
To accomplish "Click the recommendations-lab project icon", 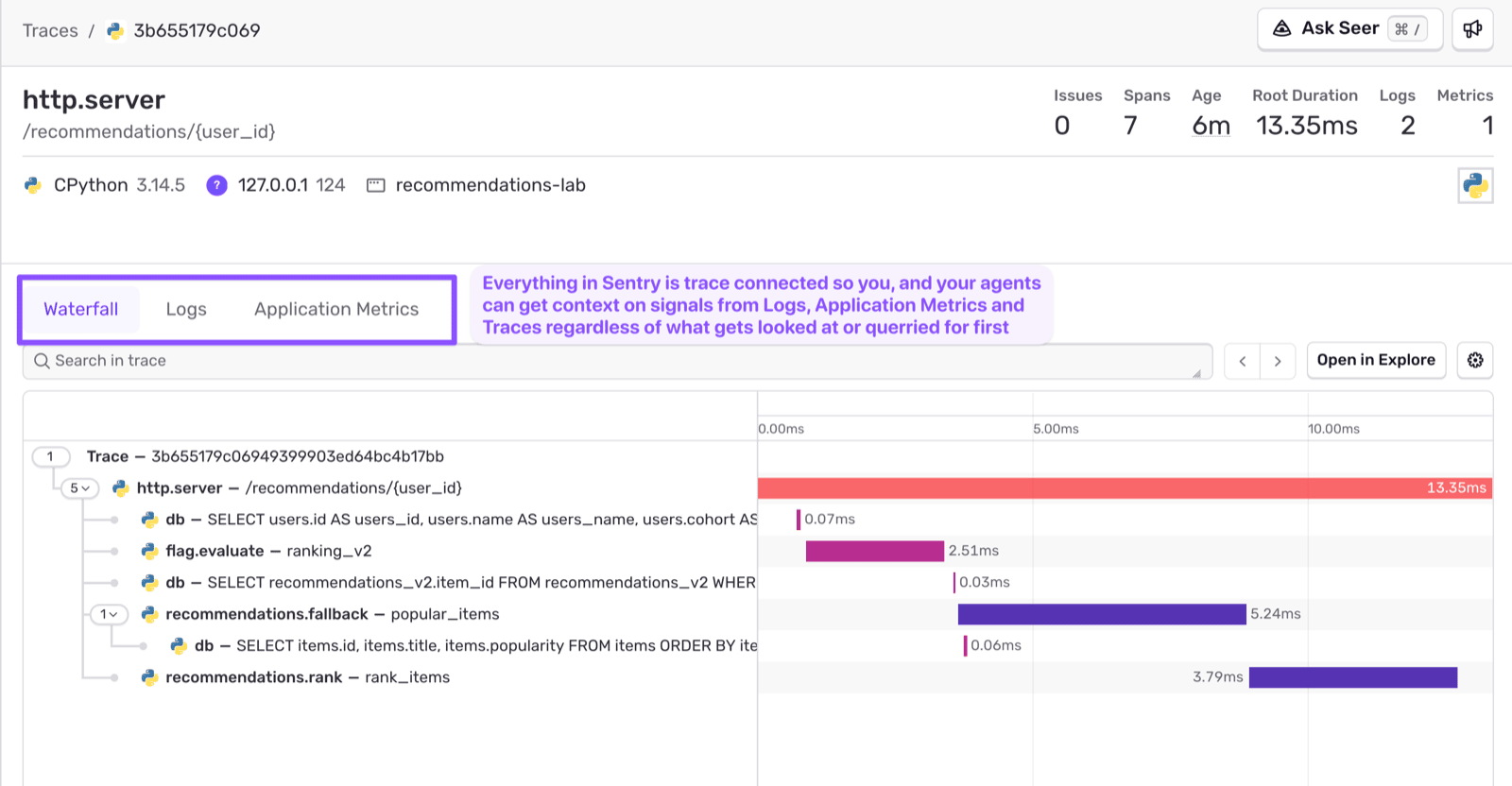I will click(x=375, y=185).
